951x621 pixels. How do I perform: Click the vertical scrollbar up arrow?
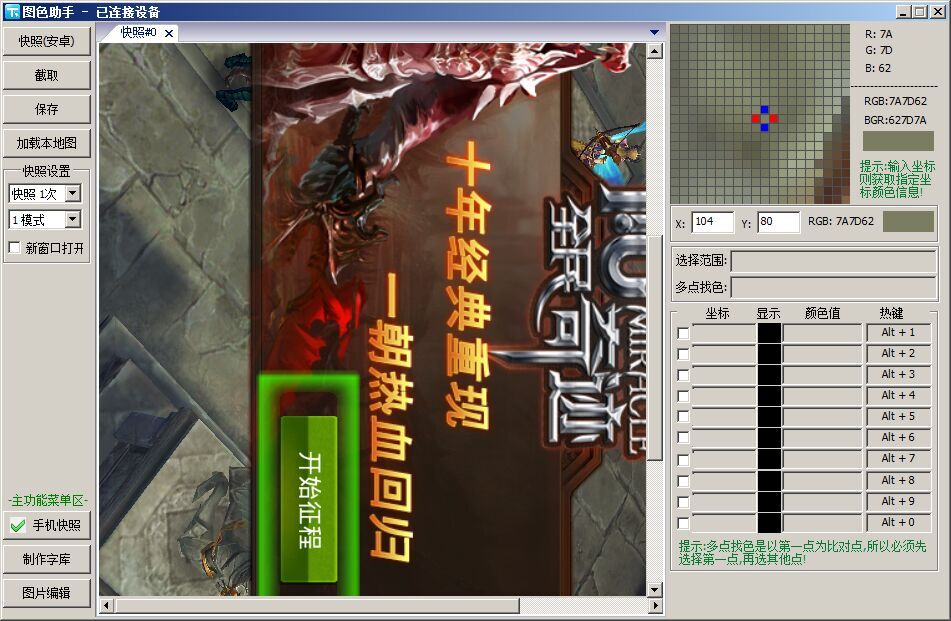tap(654, 52)
